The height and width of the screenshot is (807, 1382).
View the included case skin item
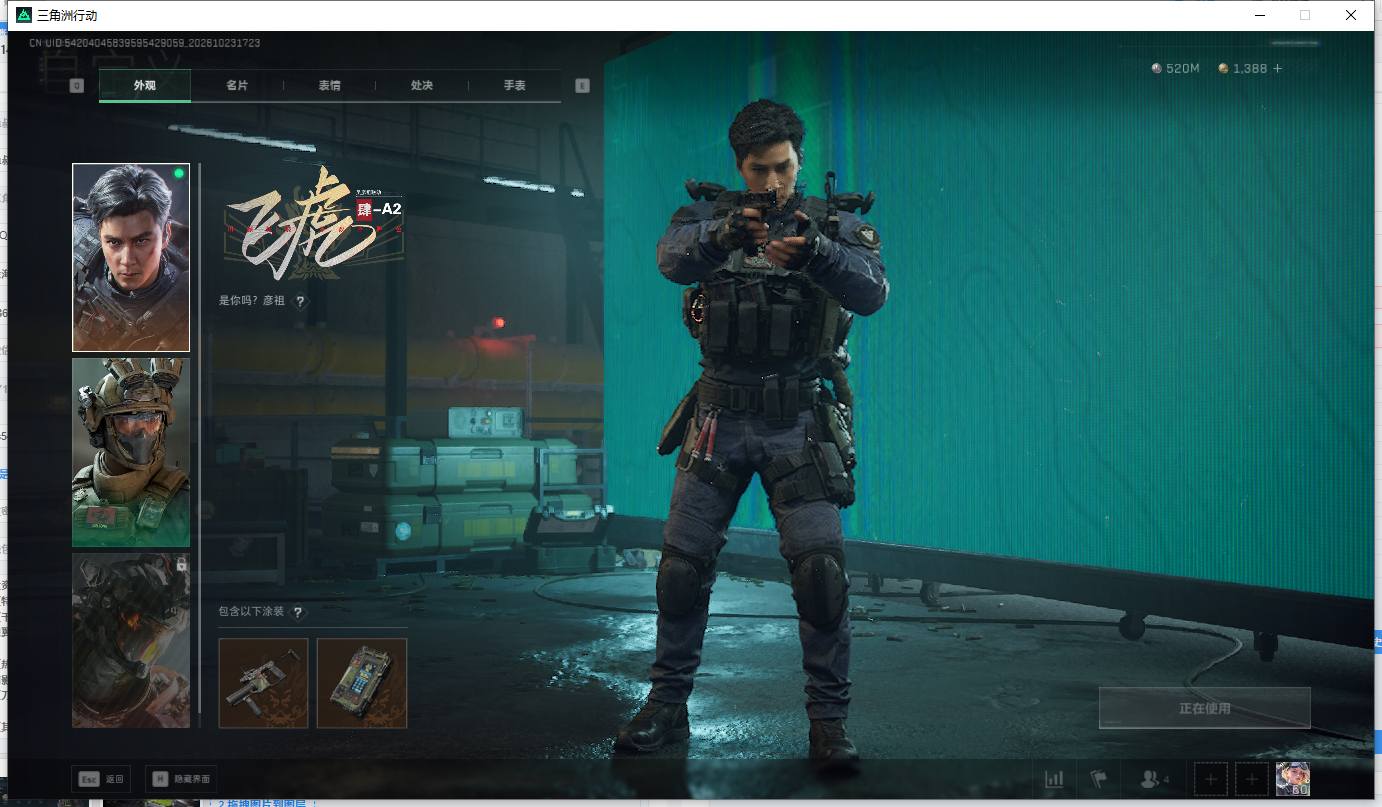[362, 683]
